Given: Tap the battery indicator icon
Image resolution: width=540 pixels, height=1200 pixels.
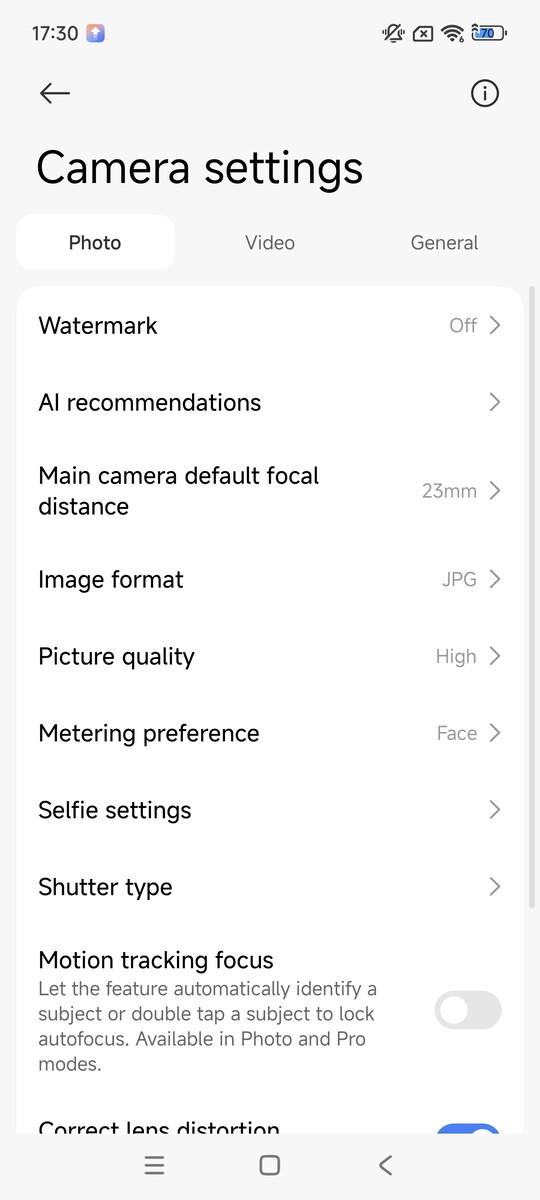Looking at the screenshot, I should click(489, 33).
